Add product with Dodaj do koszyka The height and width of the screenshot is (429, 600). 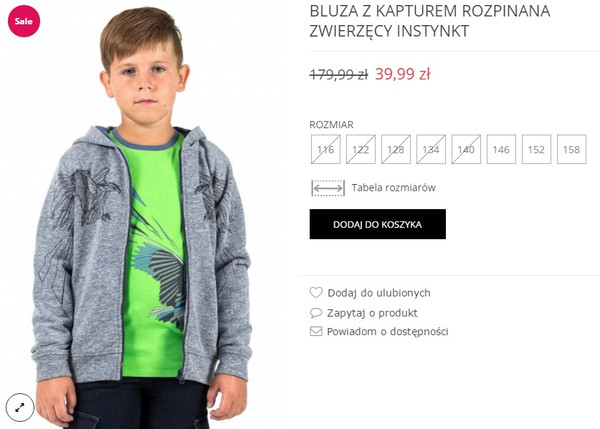pos(378,224)
